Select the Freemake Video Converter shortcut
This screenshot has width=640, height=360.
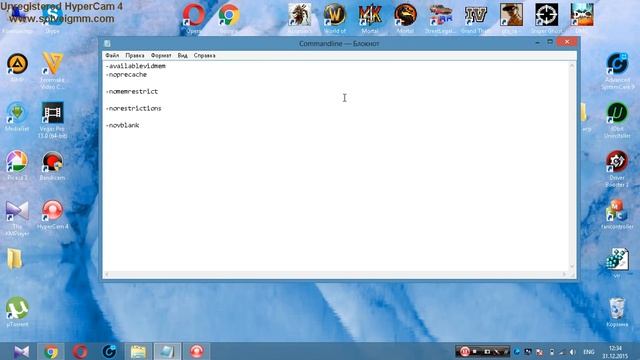tap(52, 71)
